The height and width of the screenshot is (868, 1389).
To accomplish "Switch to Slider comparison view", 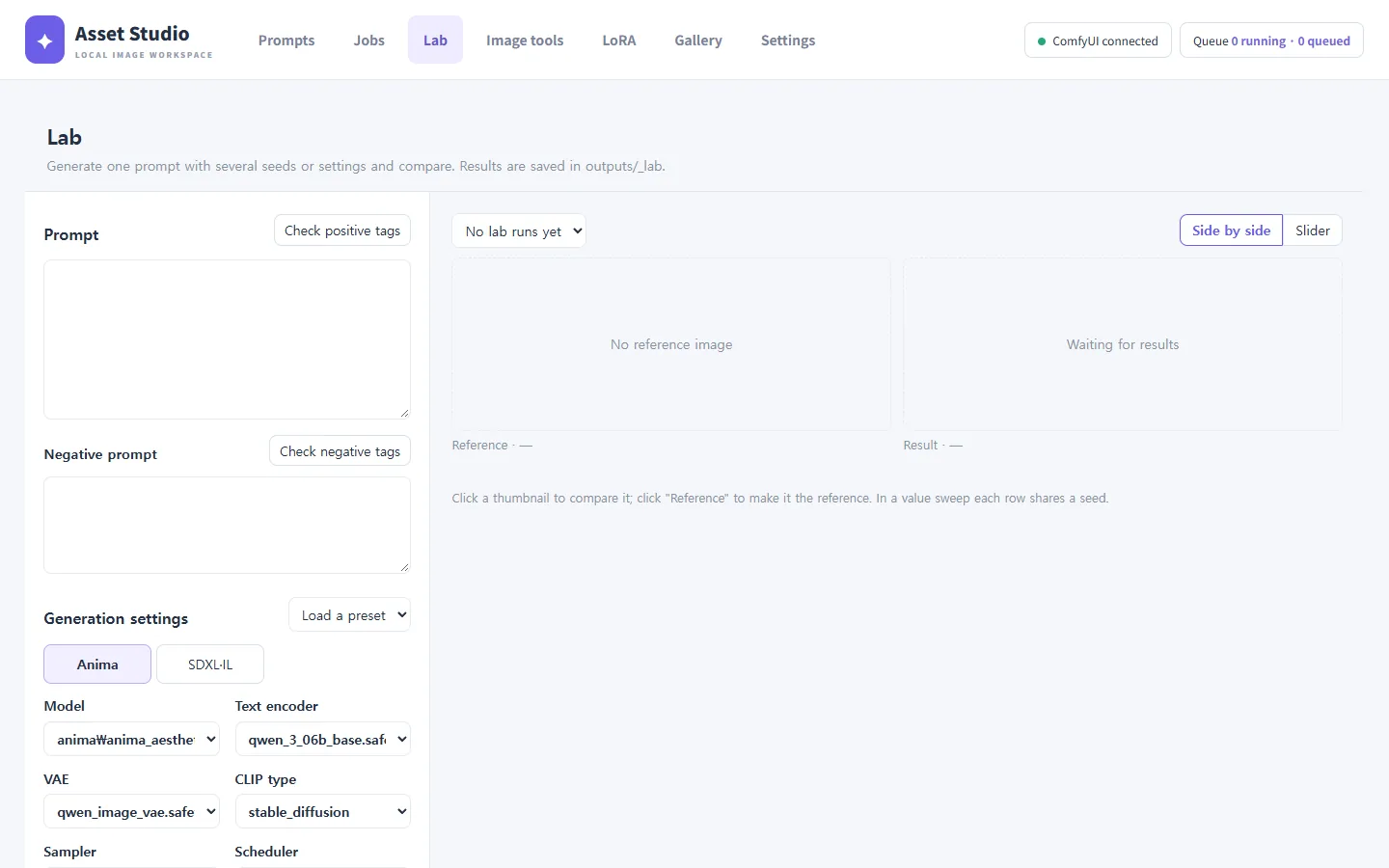I will [1313, 231].
